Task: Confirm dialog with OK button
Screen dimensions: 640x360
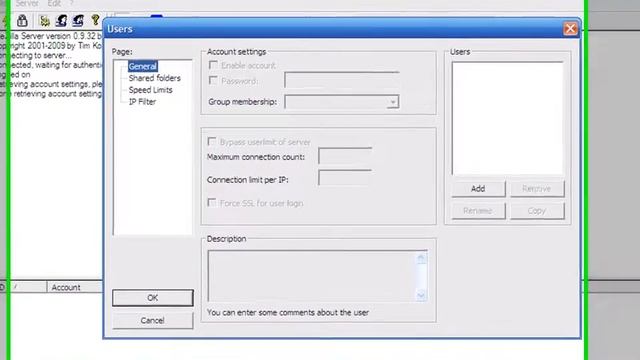Action: [x=153, y=298]
